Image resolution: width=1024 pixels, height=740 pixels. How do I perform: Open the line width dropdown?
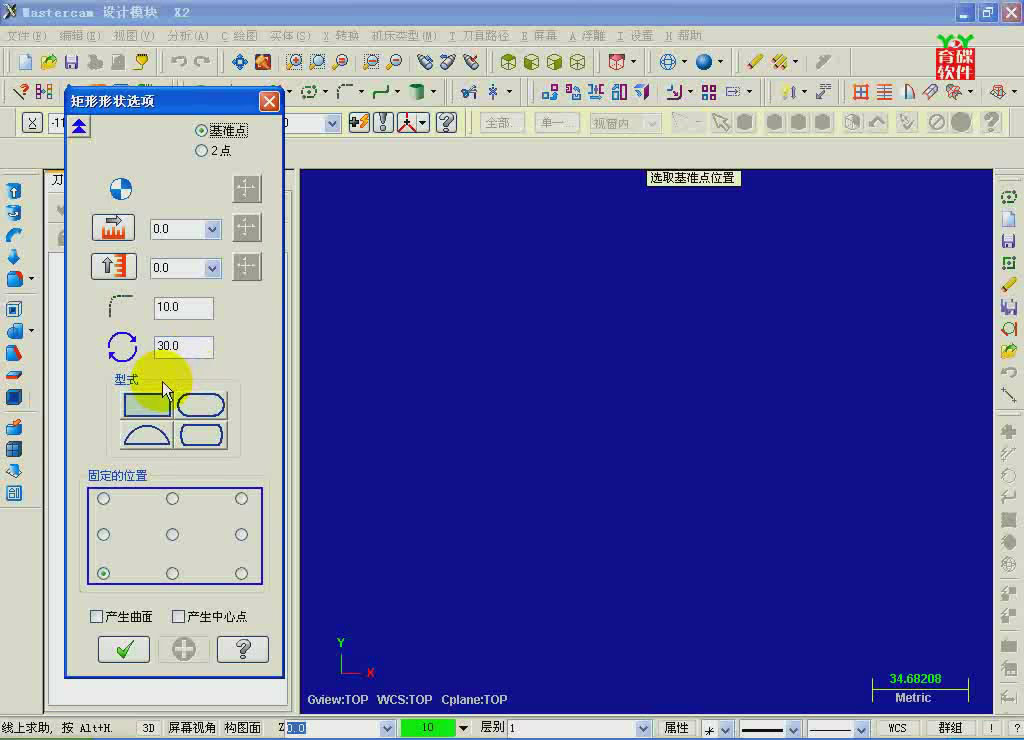pos(861,729)
